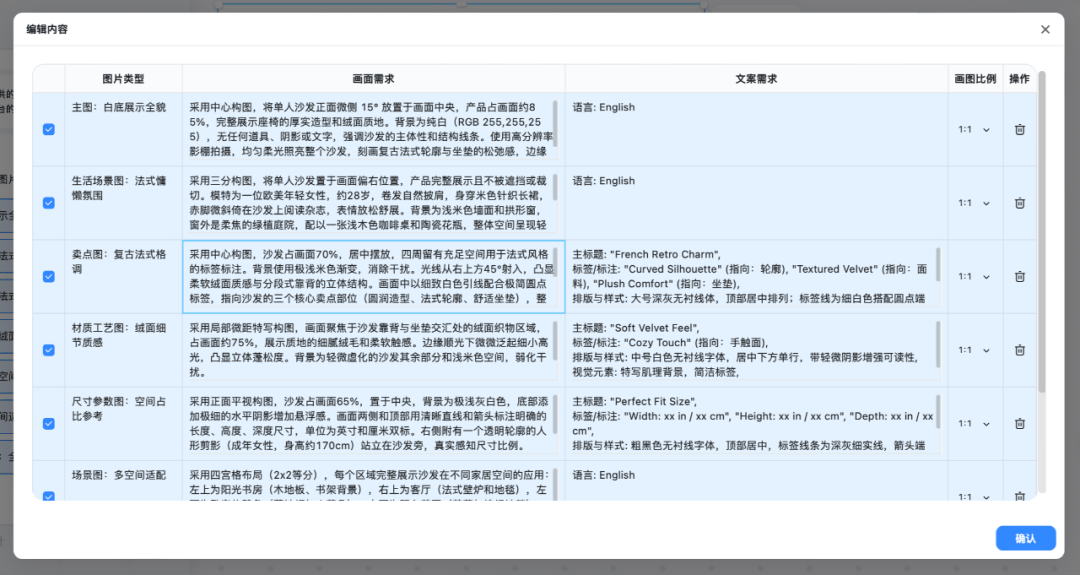This screenshot has height=575, width=1080.
Task: Delete the 尺寸参数图：空间占比参考 row
Action: tap(1019, 424)
